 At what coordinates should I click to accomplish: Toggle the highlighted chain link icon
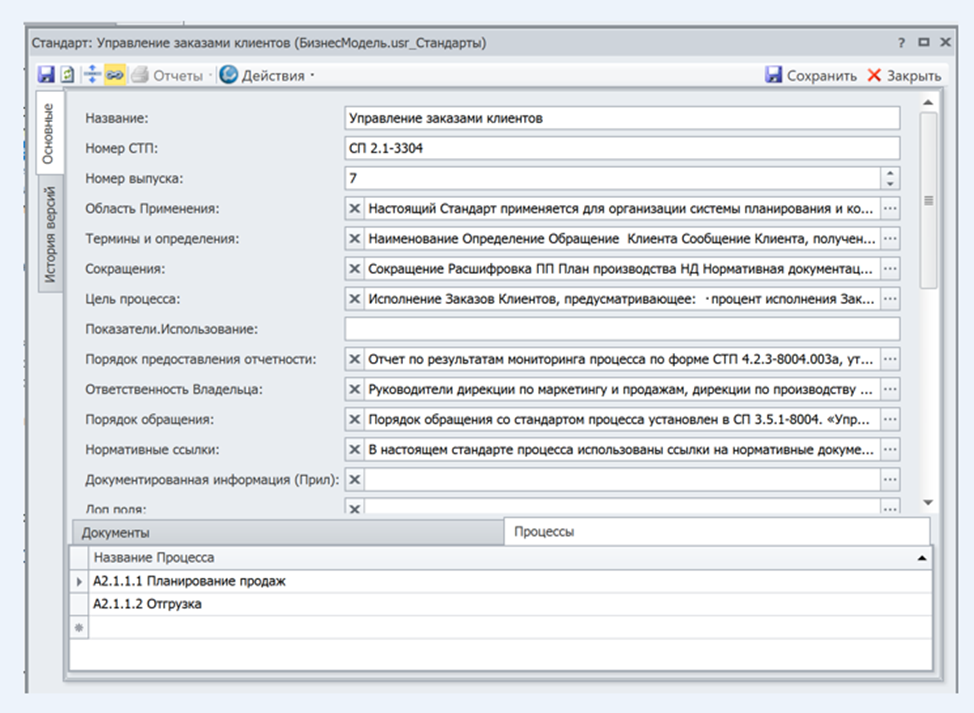pyautogui.click(x=115, y=75)
